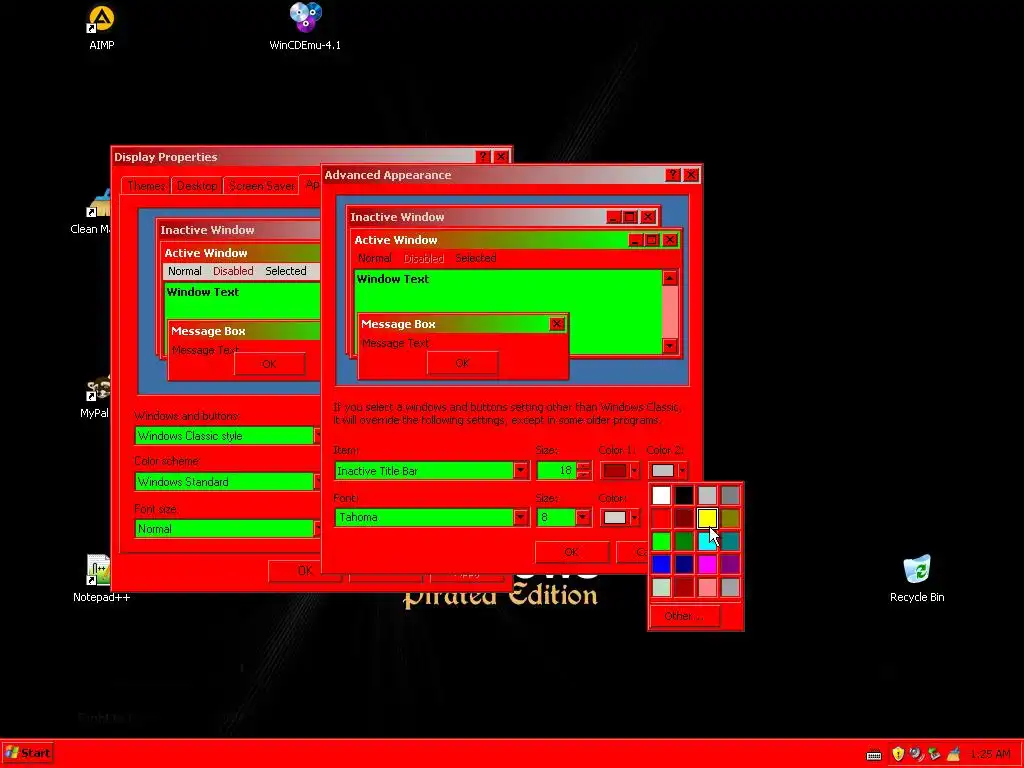The height and width of the screenshot is (768, 1024).
Task: Pick the purple swatch in the palette
Action: 730,564
